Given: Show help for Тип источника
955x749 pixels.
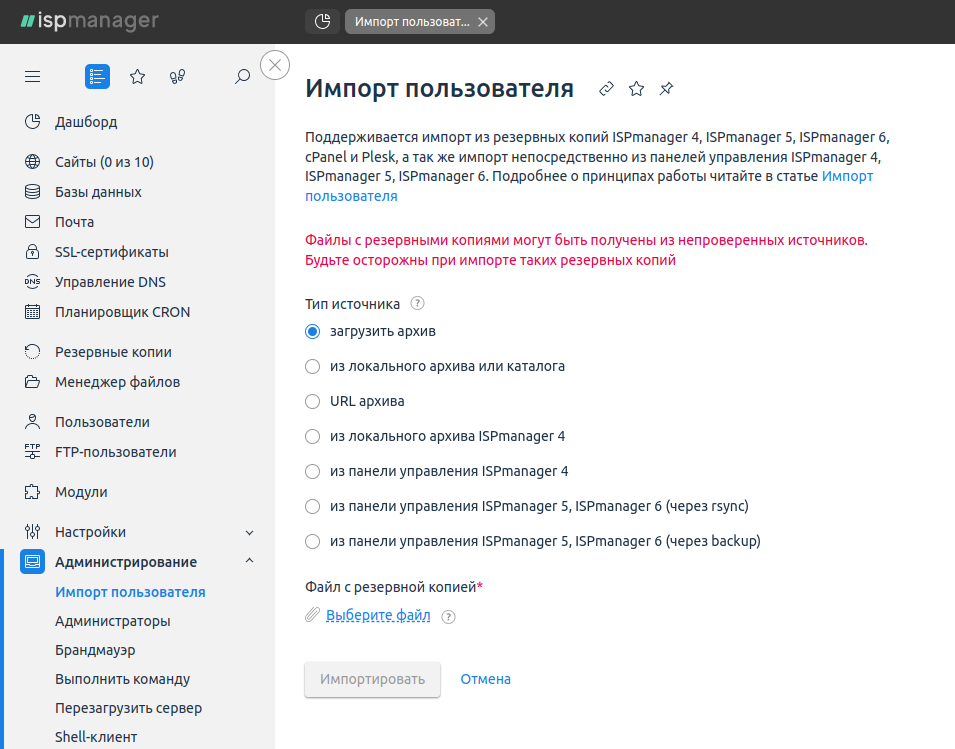Looking at the screenshot, I should 417,303.
